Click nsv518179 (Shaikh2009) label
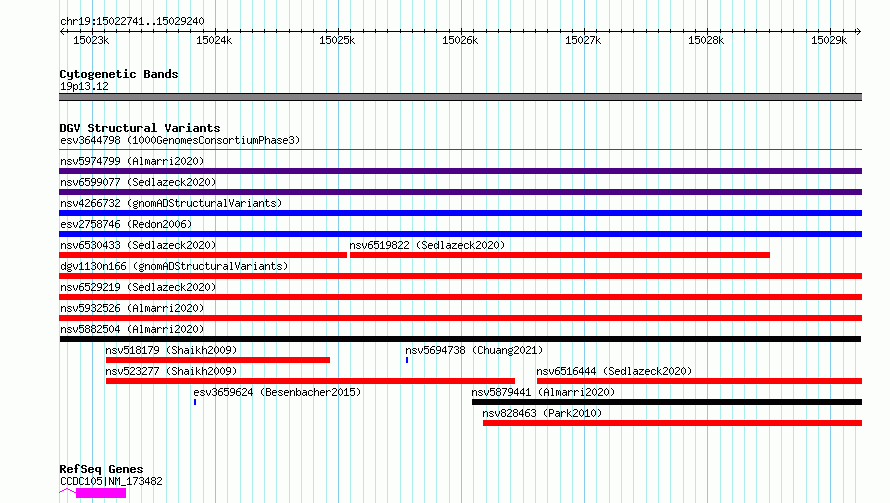The image size is (890, 503). [171, 350]
